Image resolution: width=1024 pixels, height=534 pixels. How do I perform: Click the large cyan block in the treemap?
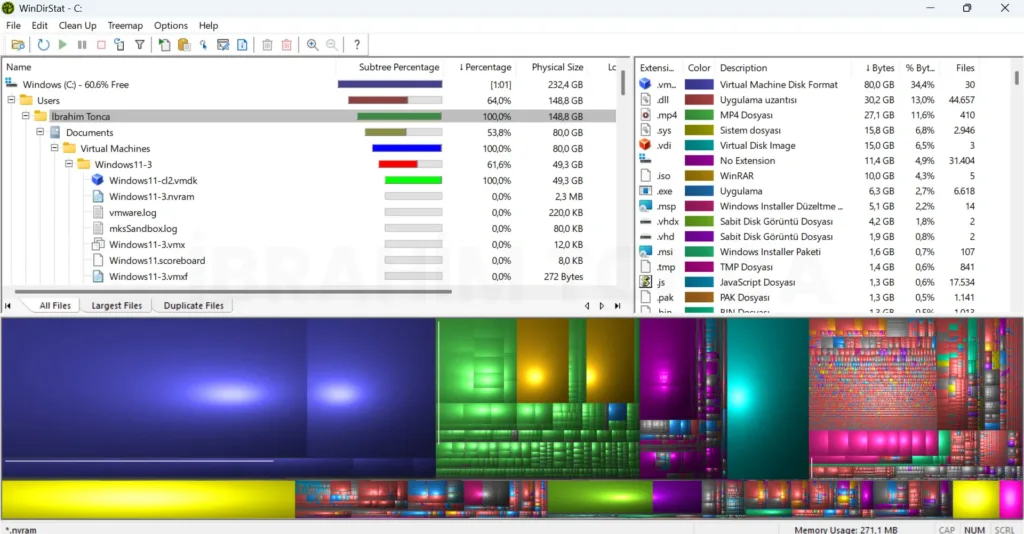pyautogui.click(x=767, y=398)
